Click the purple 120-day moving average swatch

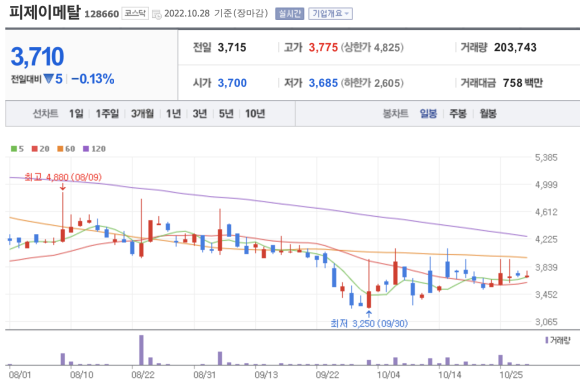coord(86,149)
